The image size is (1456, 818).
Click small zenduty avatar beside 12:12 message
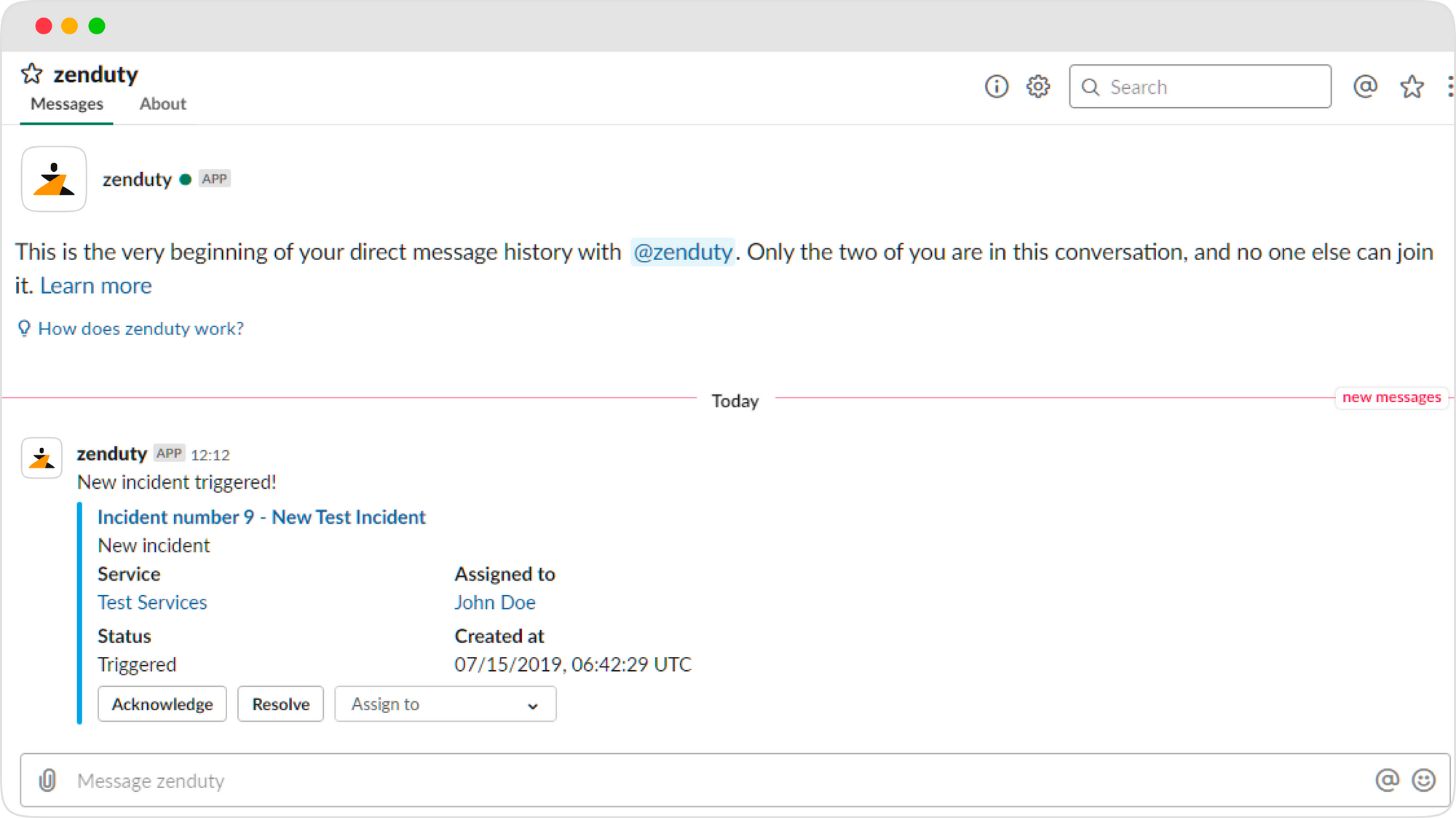(x=41, y=457)
